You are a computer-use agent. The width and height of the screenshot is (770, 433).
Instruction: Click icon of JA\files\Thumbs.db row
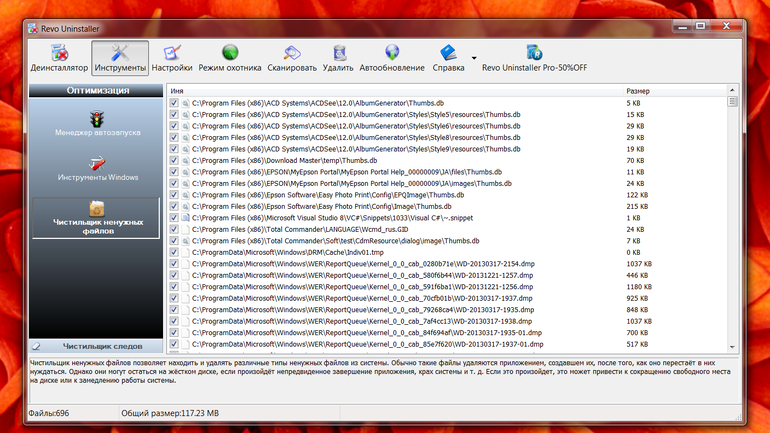click(x=185, y=172)
